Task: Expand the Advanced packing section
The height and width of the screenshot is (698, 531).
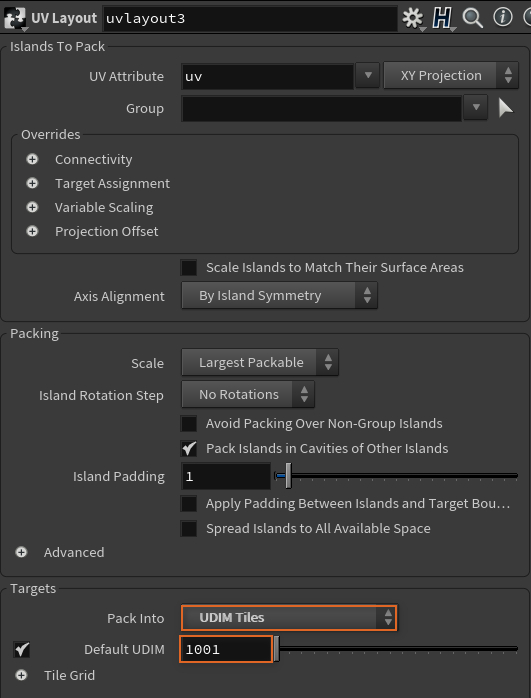Action: [21, 552]
